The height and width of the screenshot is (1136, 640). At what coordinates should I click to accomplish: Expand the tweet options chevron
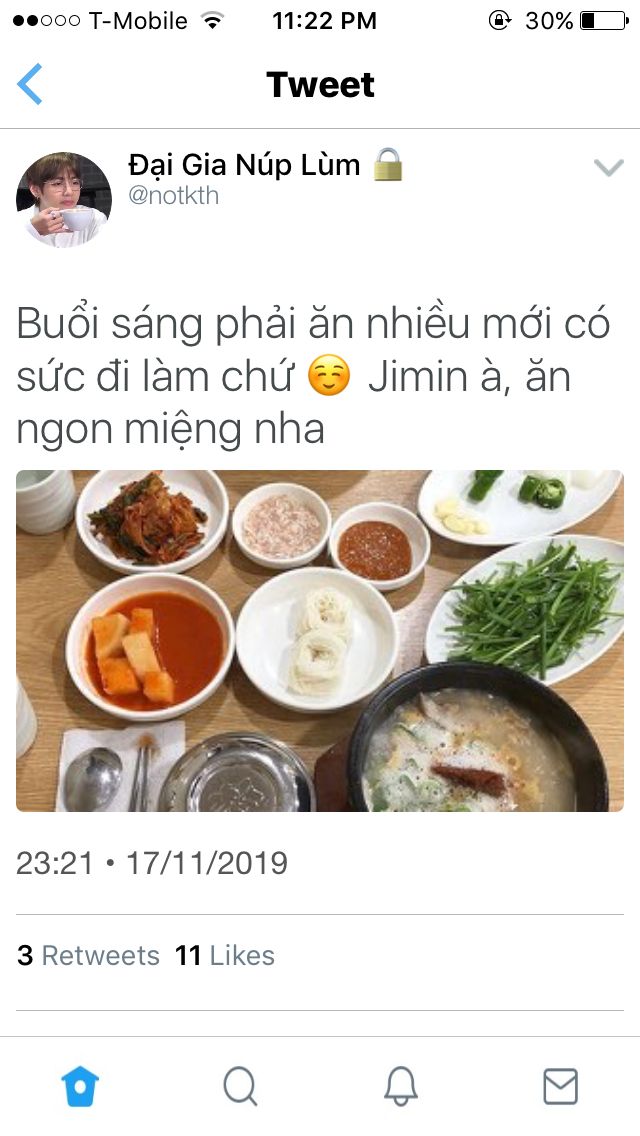tap(609, 167)
